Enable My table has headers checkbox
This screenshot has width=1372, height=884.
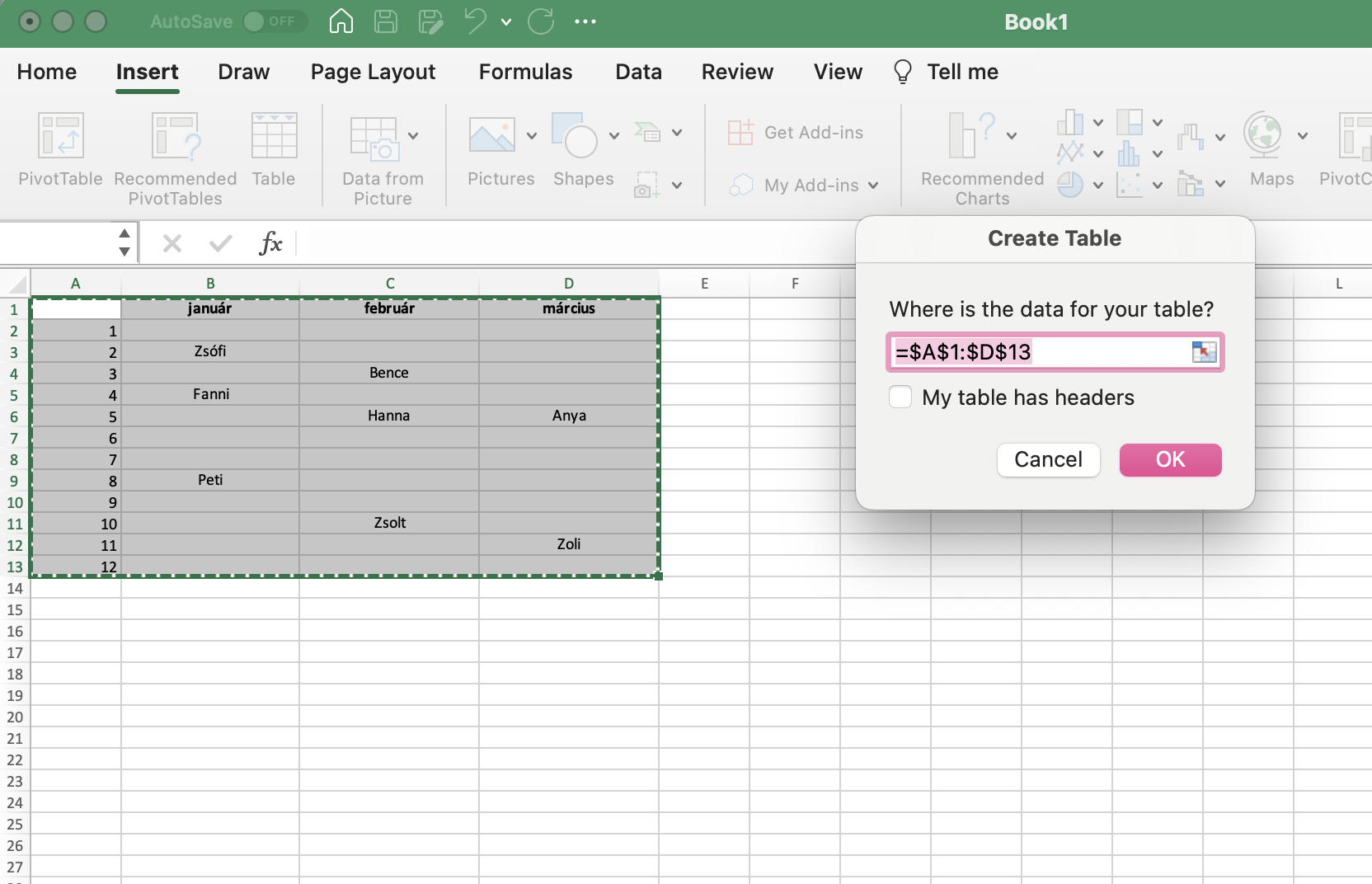point(900,397)
